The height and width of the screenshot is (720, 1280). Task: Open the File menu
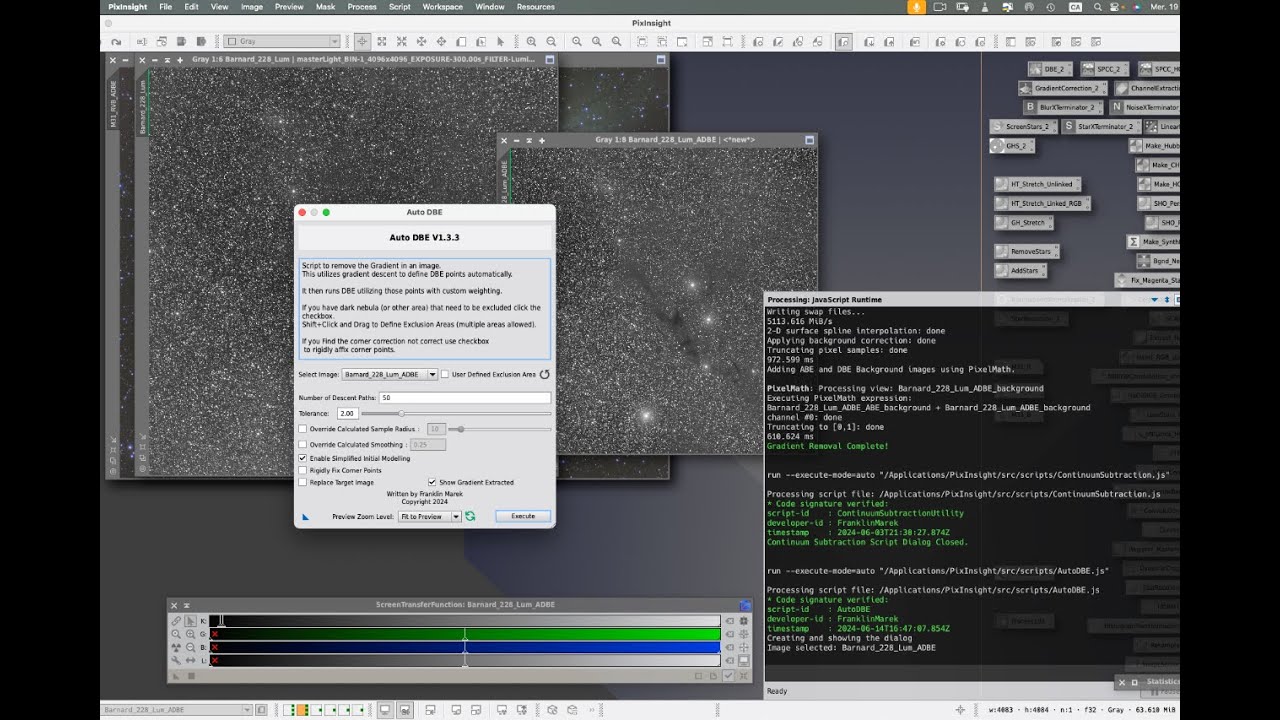165,7
